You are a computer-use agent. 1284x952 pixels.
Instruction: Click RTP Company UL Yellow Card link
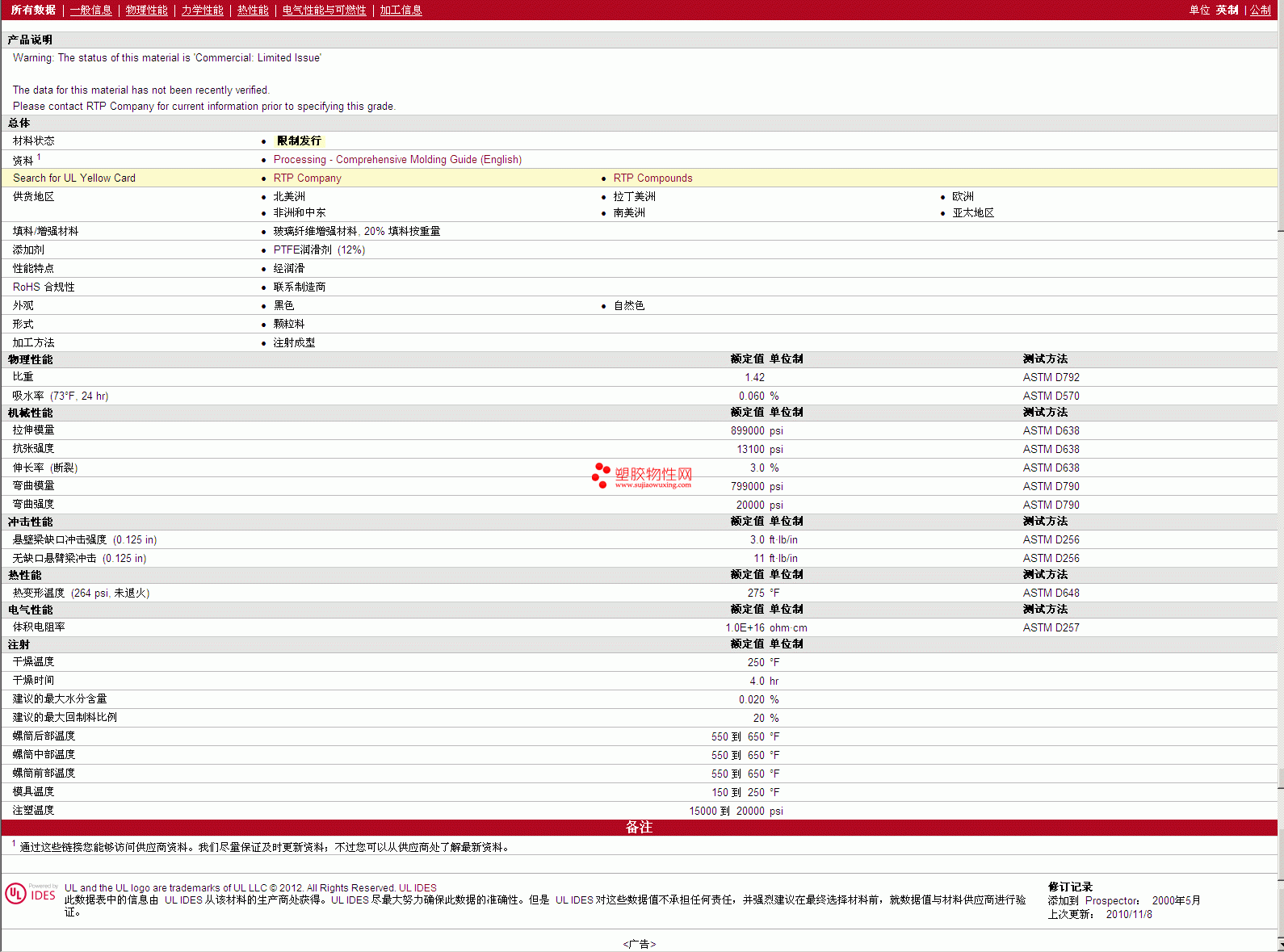pos(307,178)
